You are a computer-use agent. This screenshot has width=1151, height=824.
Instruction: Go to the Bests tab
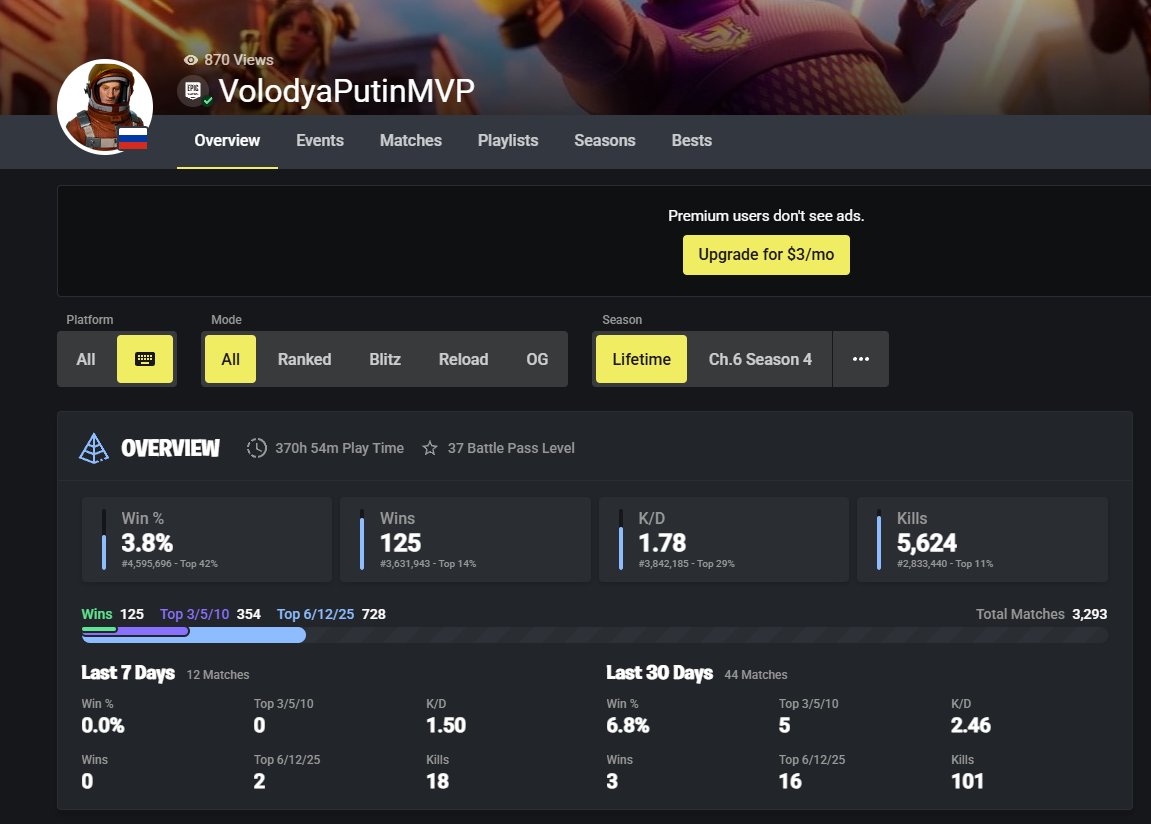[x=691, y=140]
